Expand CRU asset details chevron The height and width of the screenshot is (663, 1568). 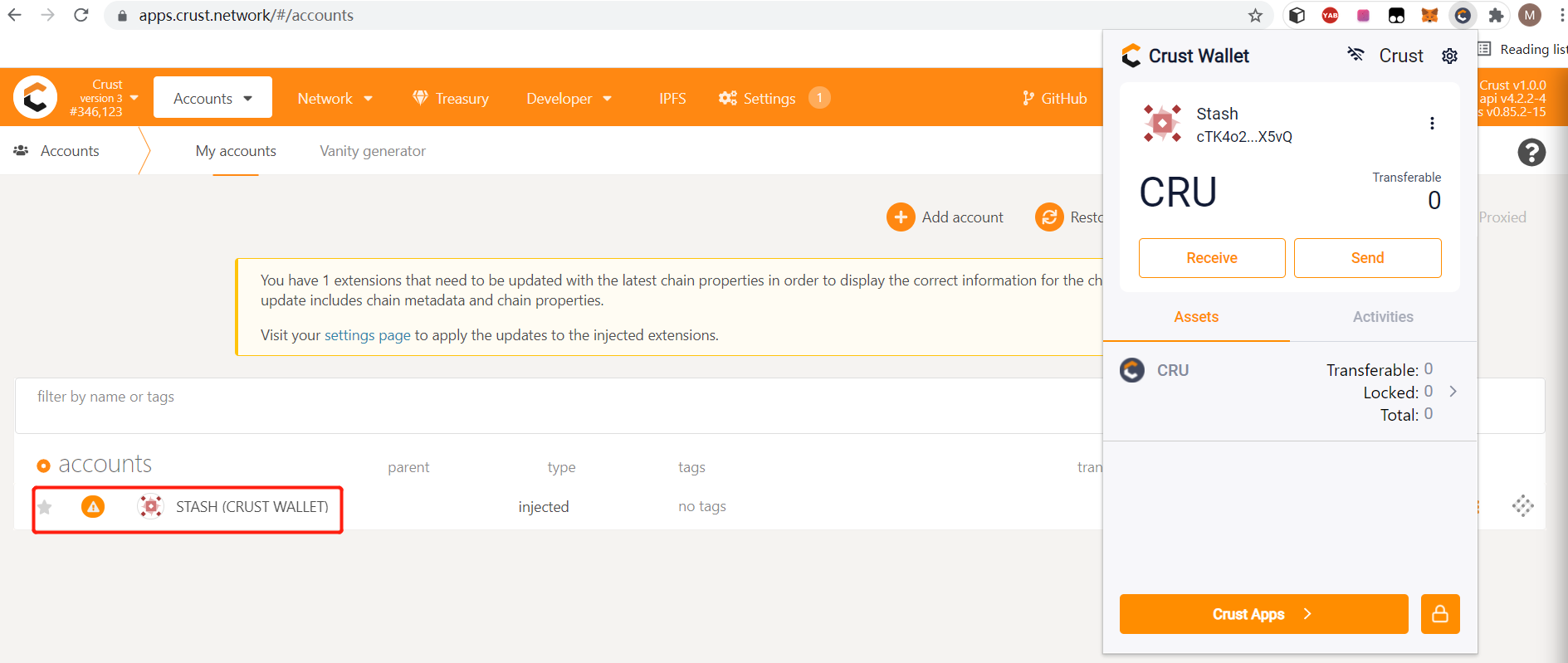tap(1453, 392)
